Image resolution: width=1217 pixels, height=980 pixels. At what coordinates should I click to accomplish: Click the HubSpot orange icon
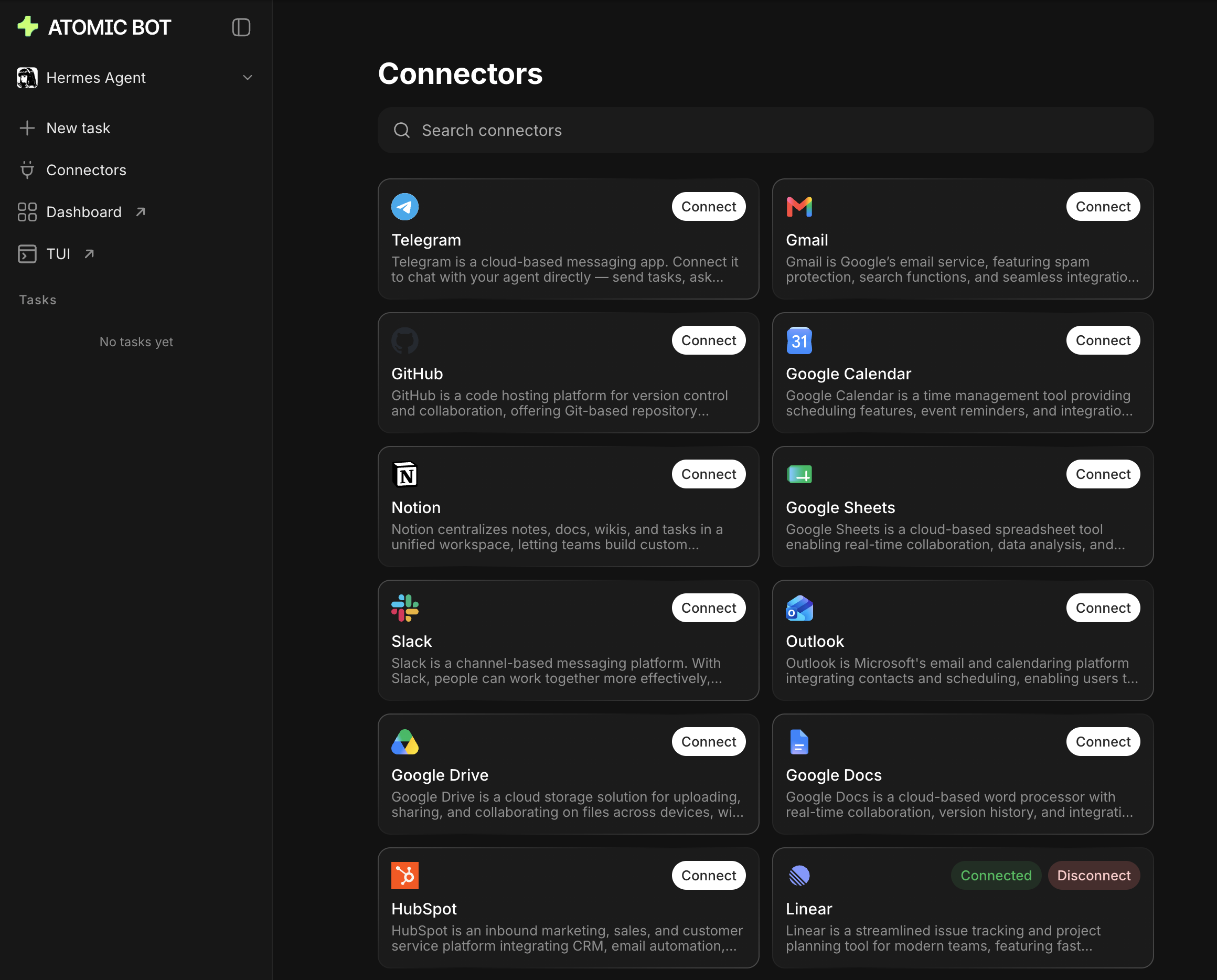pos(405,876)
